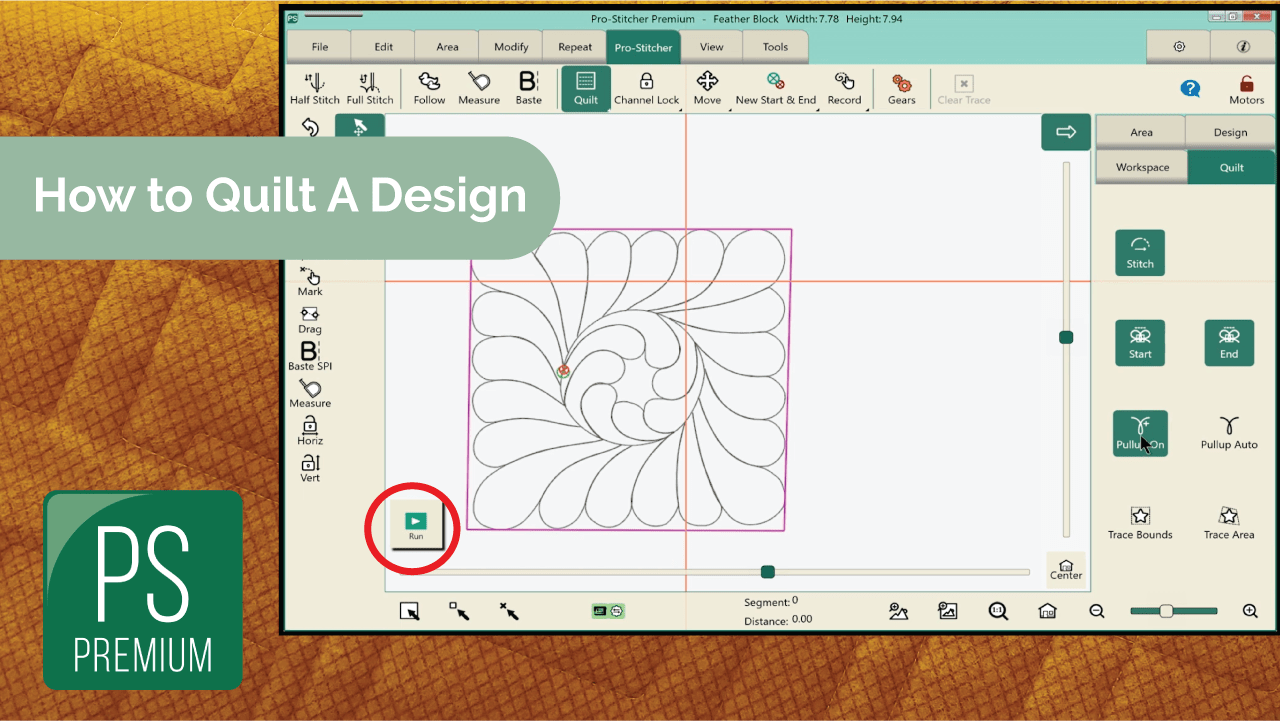This screenshot has width=1280, height=721.
Task: Click the remove-point cursor icon
Action: [509, 611]
